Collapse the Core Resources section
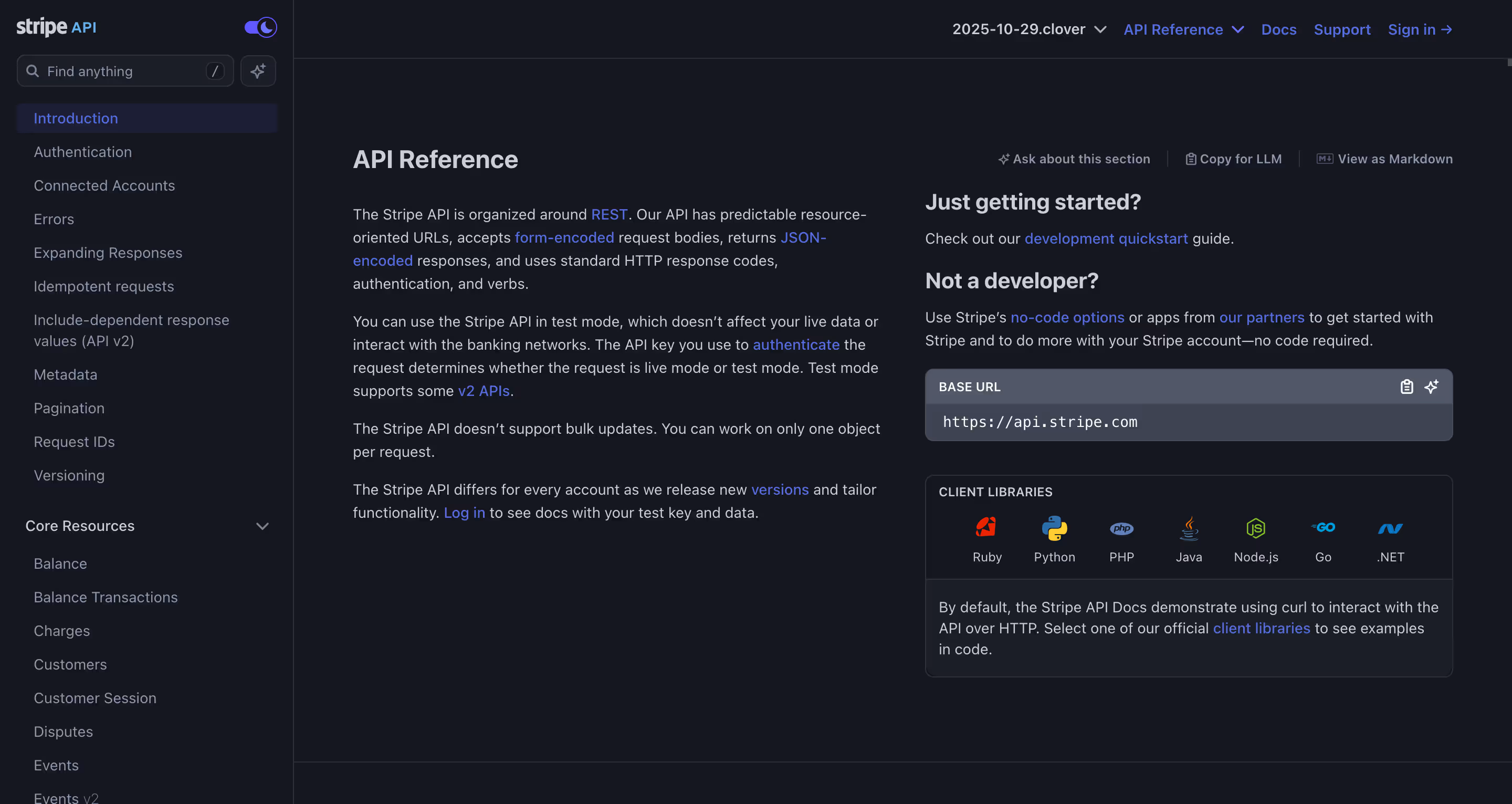Viewport: 1512px width, 804px height. tap(263, 526)
